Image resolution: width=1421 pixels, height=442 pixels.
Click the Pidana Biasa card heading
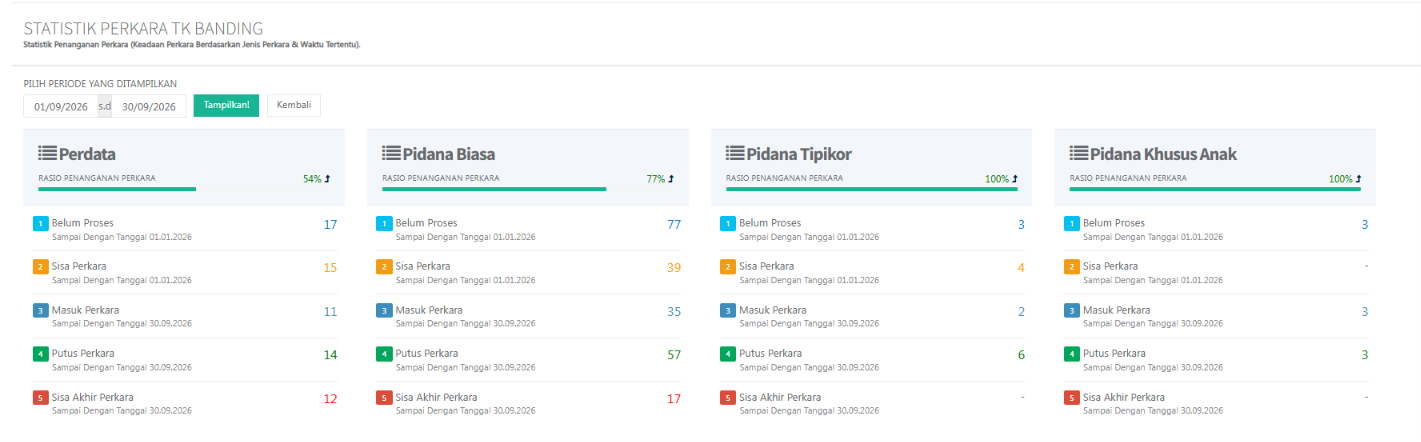click(448, 154)
